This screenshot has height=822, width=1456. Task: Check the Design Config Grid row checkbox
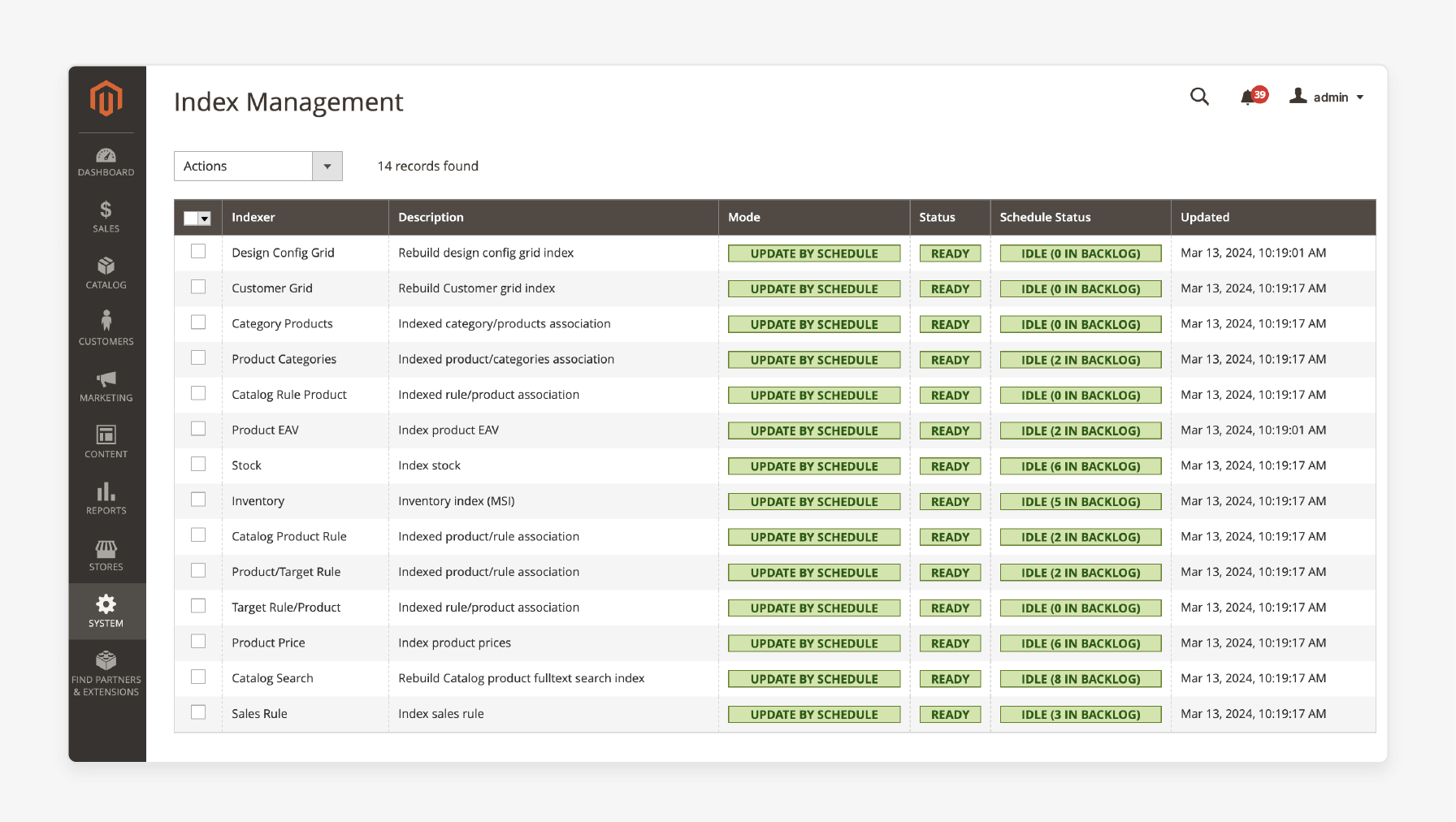198,252
